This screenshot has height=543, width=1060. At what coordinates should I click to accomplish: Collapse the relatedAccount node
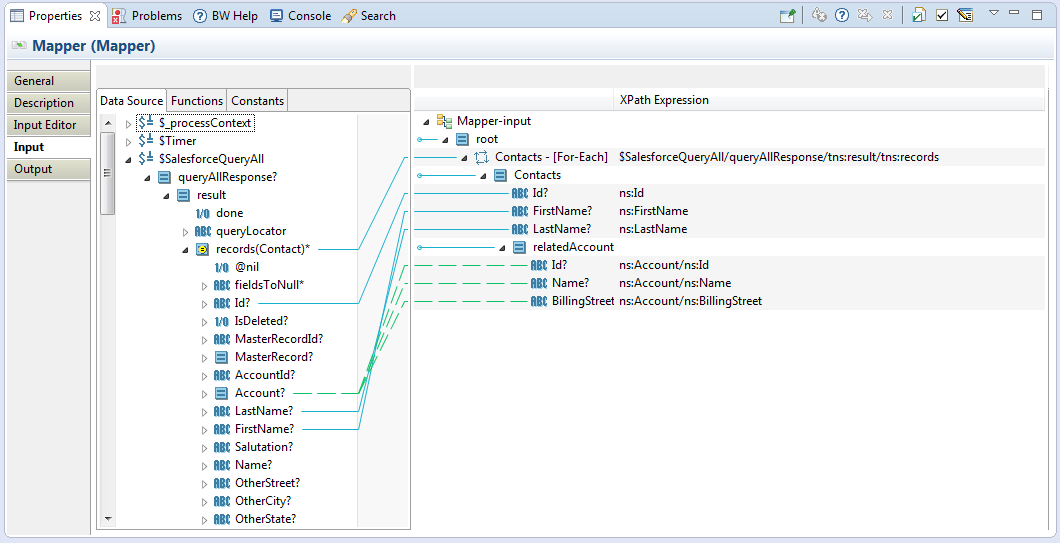[501, 247]
